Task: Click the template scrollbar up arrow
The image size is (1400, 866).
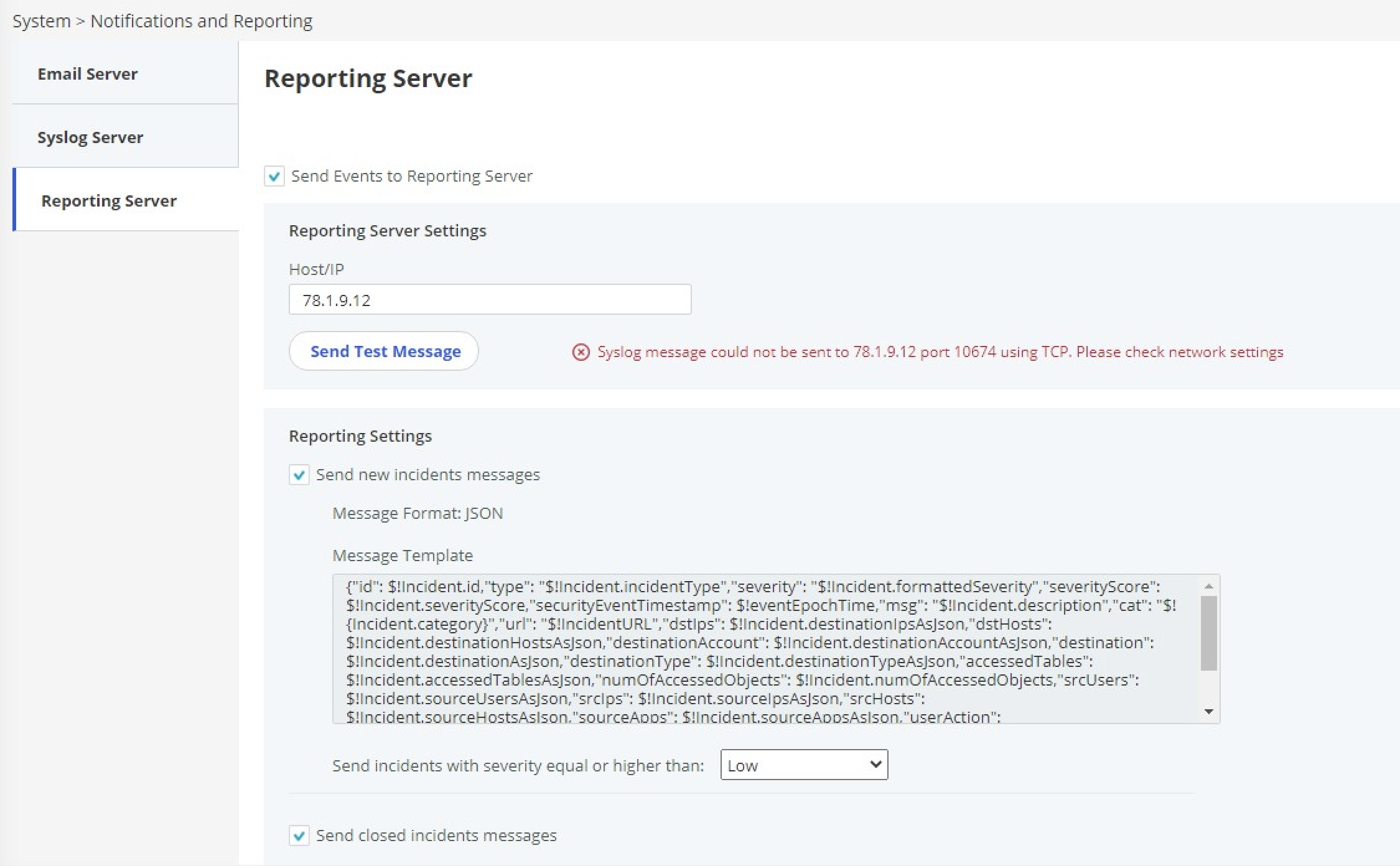Action: [1208, 586]
